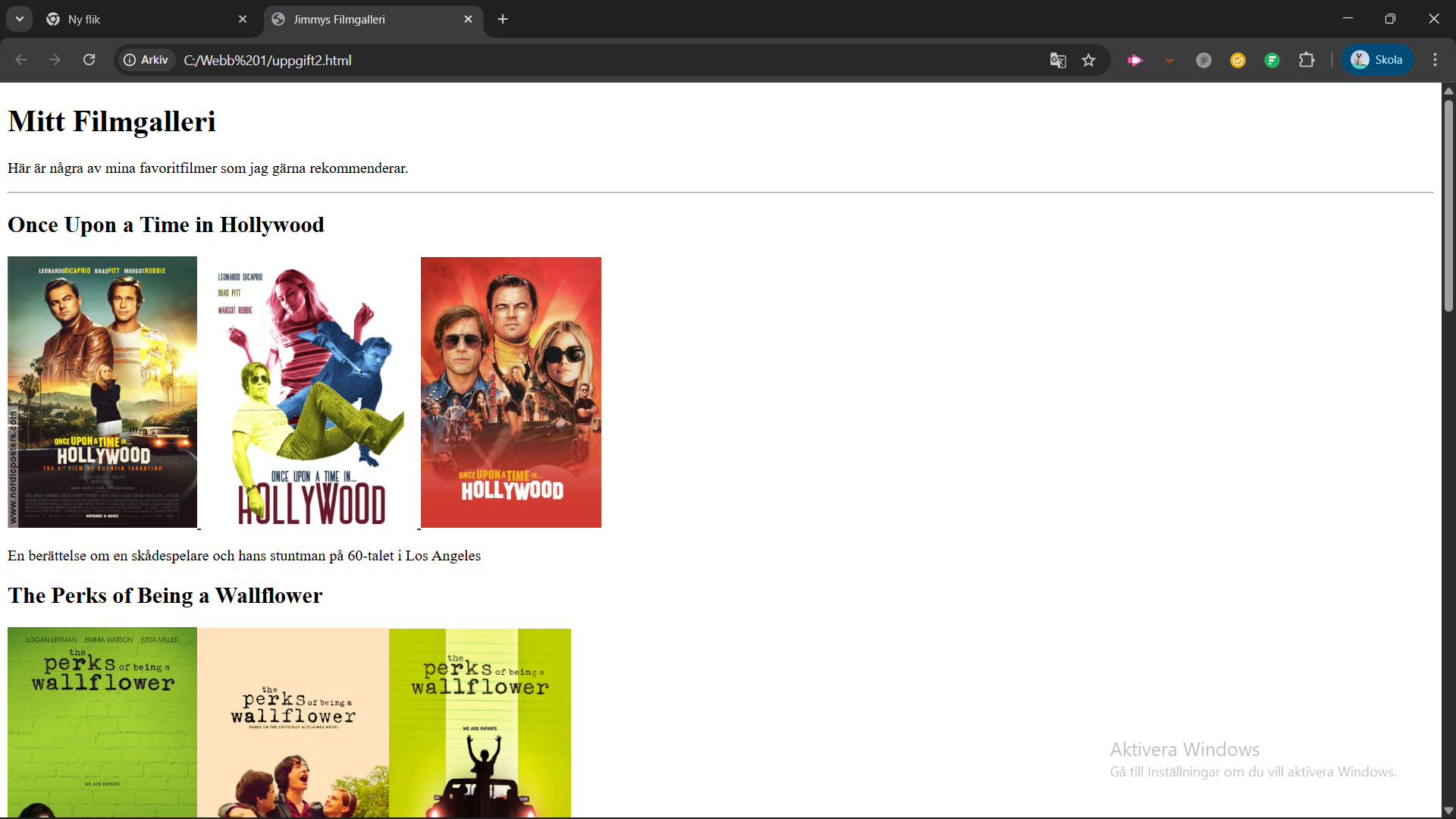Open the red Hollywood poster

[511, 392]
